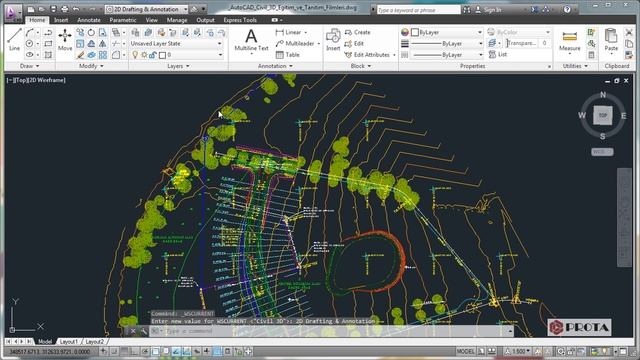Click the Save icon in quick access toolbar

tap(53, 9)
